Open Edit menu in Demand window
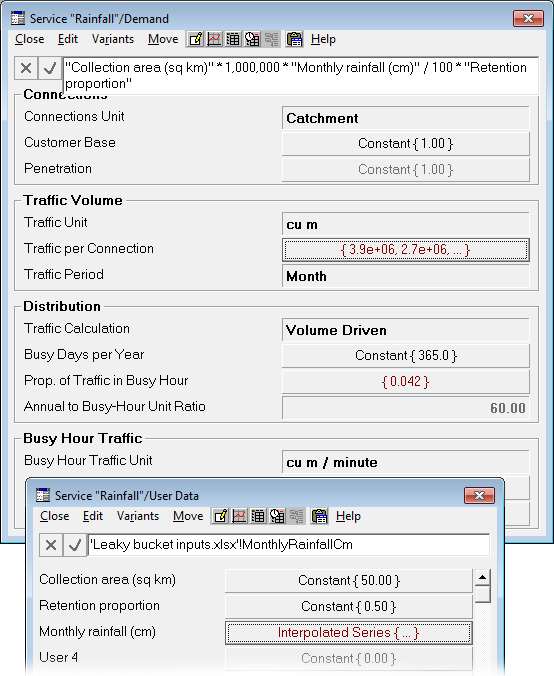 click(x=68, y=39)
